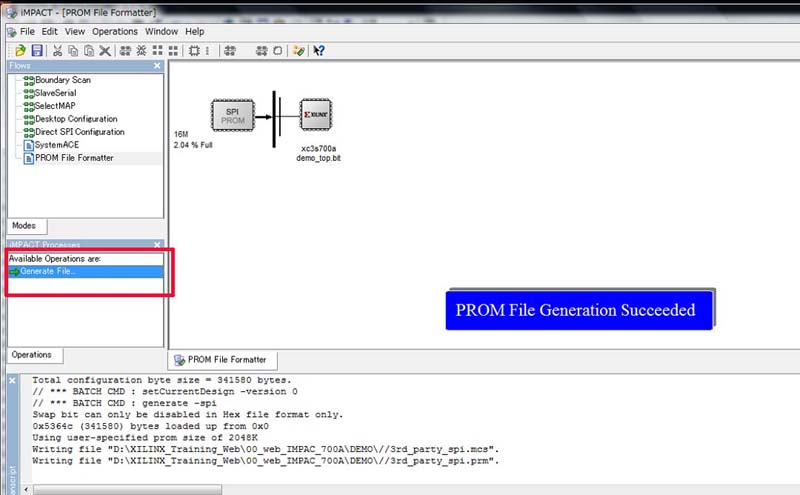Click the horizontal scrollbar in console

[x=128, y=490]
